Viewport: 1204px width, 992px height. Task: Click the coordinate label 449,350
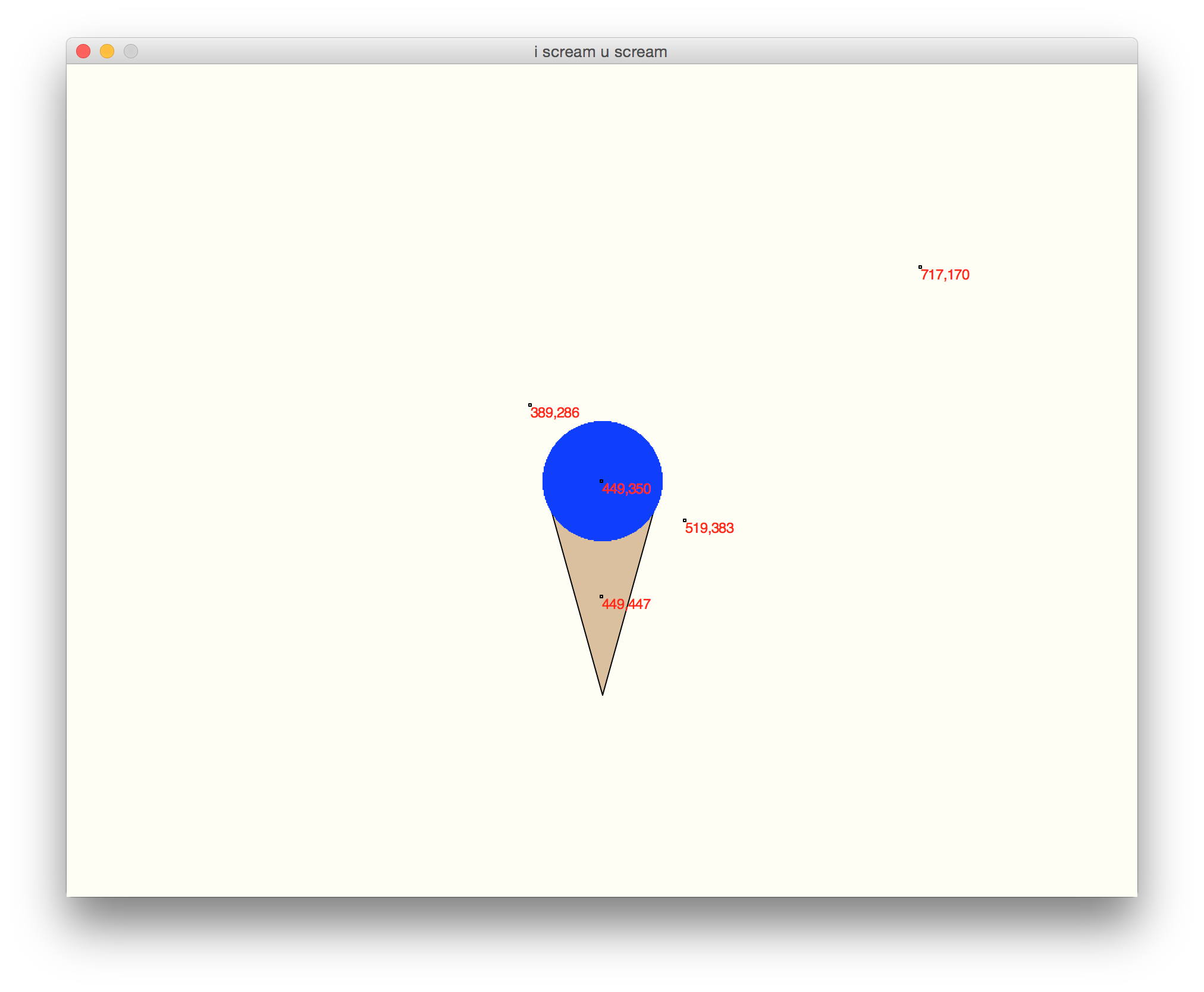click(x=626, y=489)
